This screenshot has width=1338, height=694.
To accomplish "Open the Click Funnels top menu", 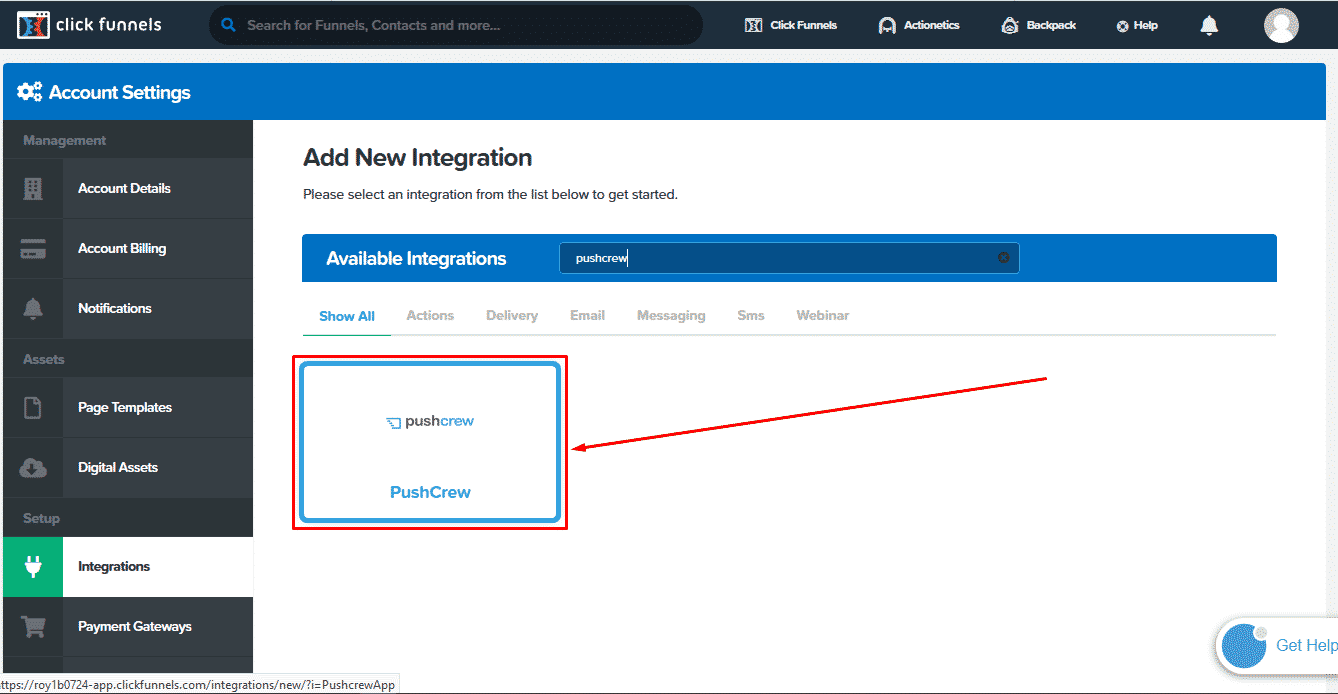I will (791, 25).
